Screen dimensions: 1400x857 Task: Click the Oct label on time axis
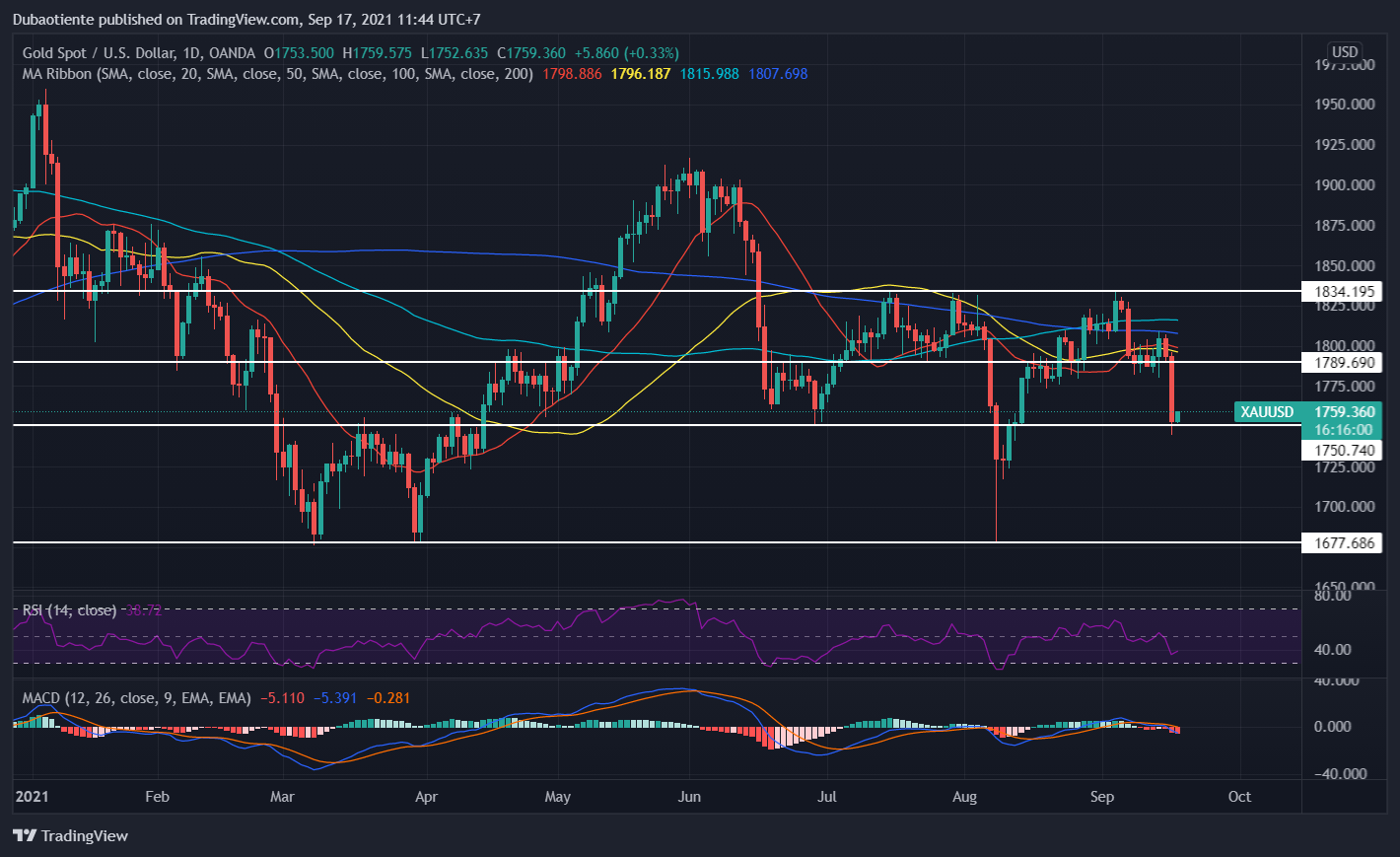pos(1239,797)
